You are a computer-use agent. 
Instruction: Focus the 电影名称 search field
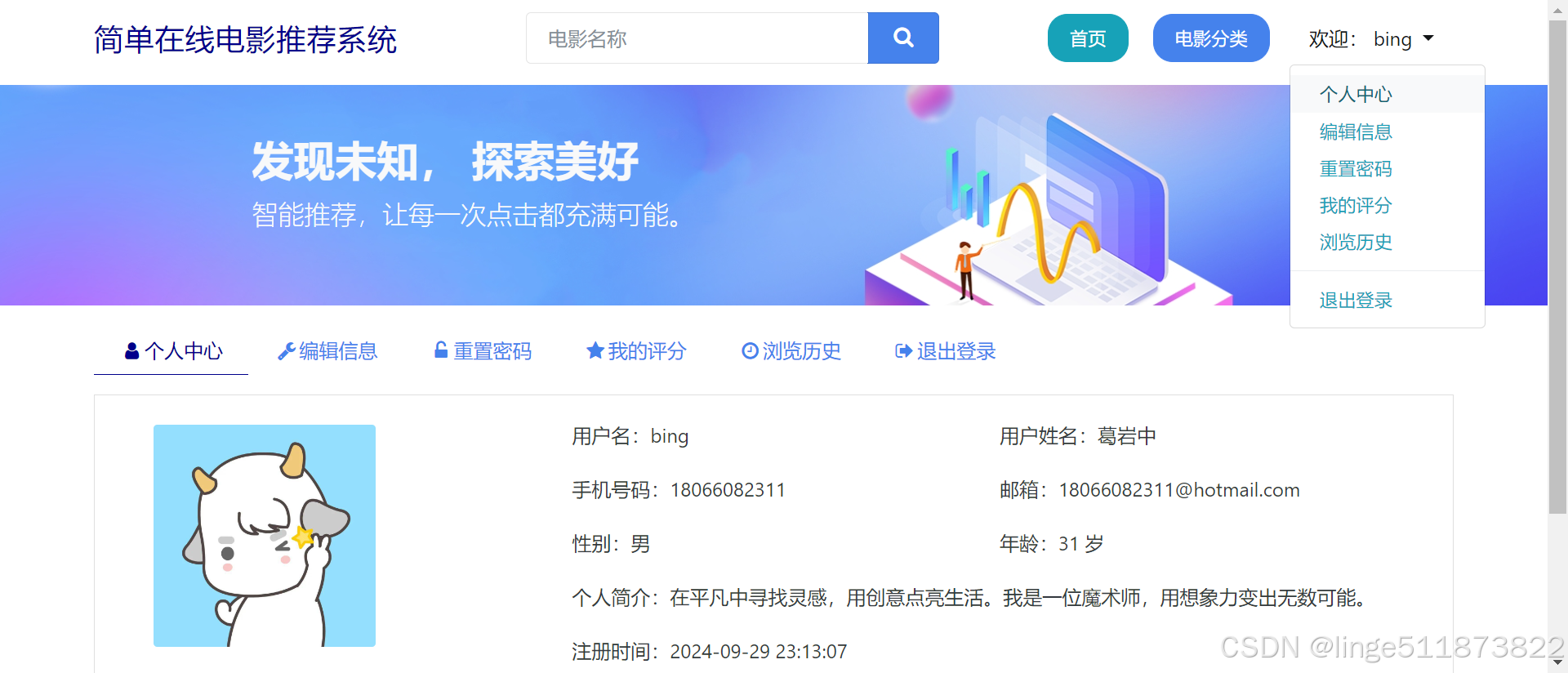coord(697,38)
